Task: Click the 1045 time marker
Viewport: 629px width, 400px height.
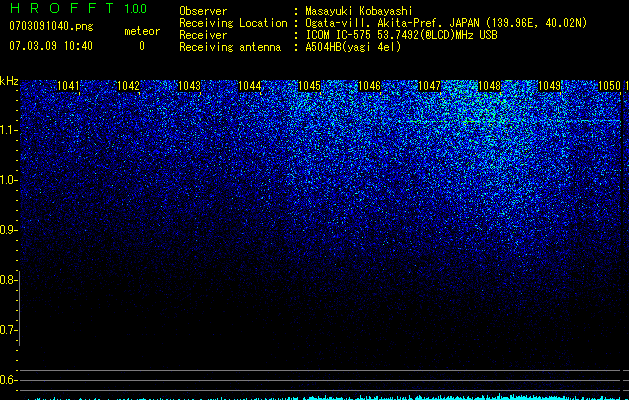Action: coord(309,86)
